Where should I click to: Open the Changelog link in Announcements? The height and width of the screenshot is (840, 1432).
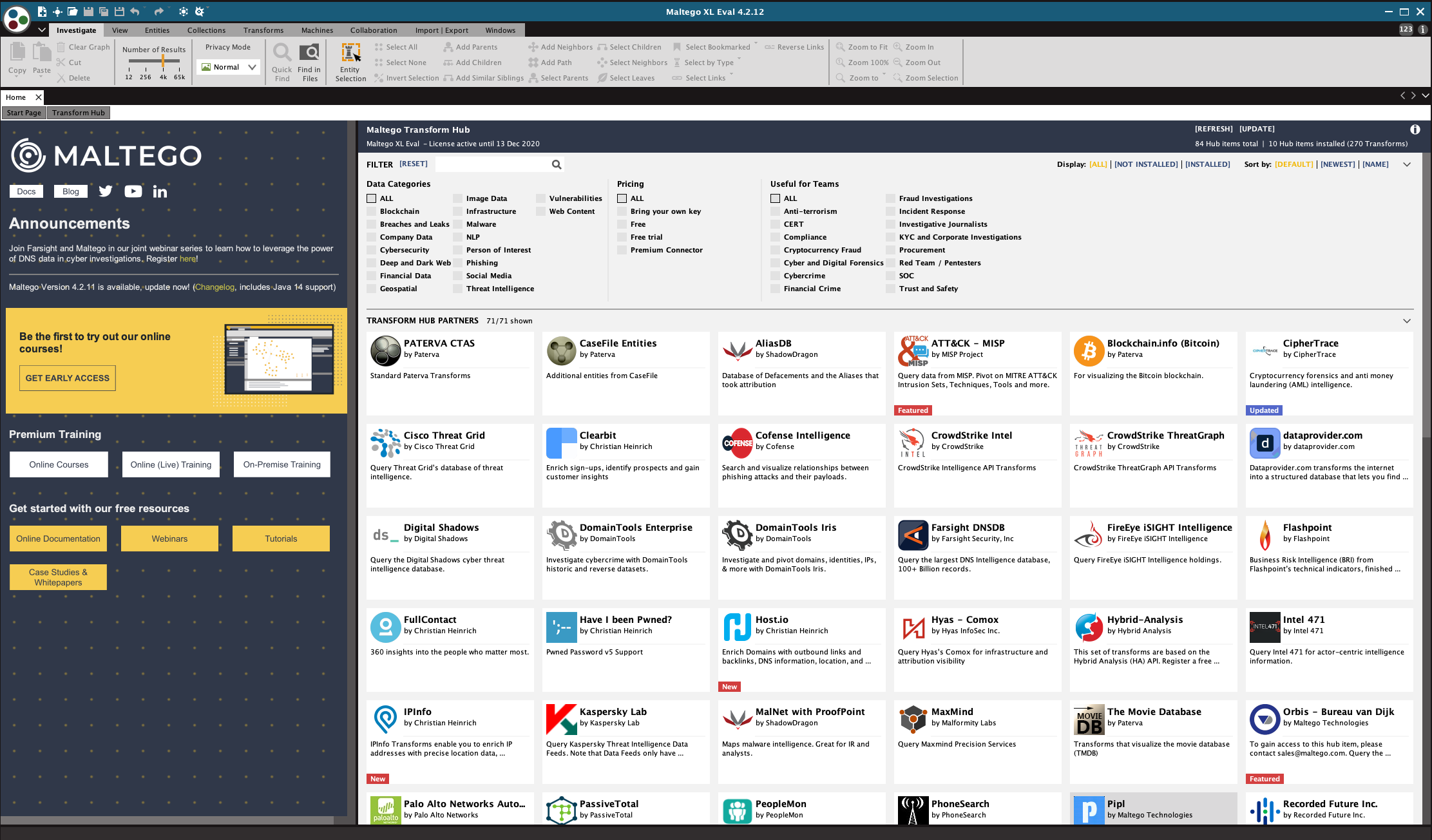(x=215, y=287)
